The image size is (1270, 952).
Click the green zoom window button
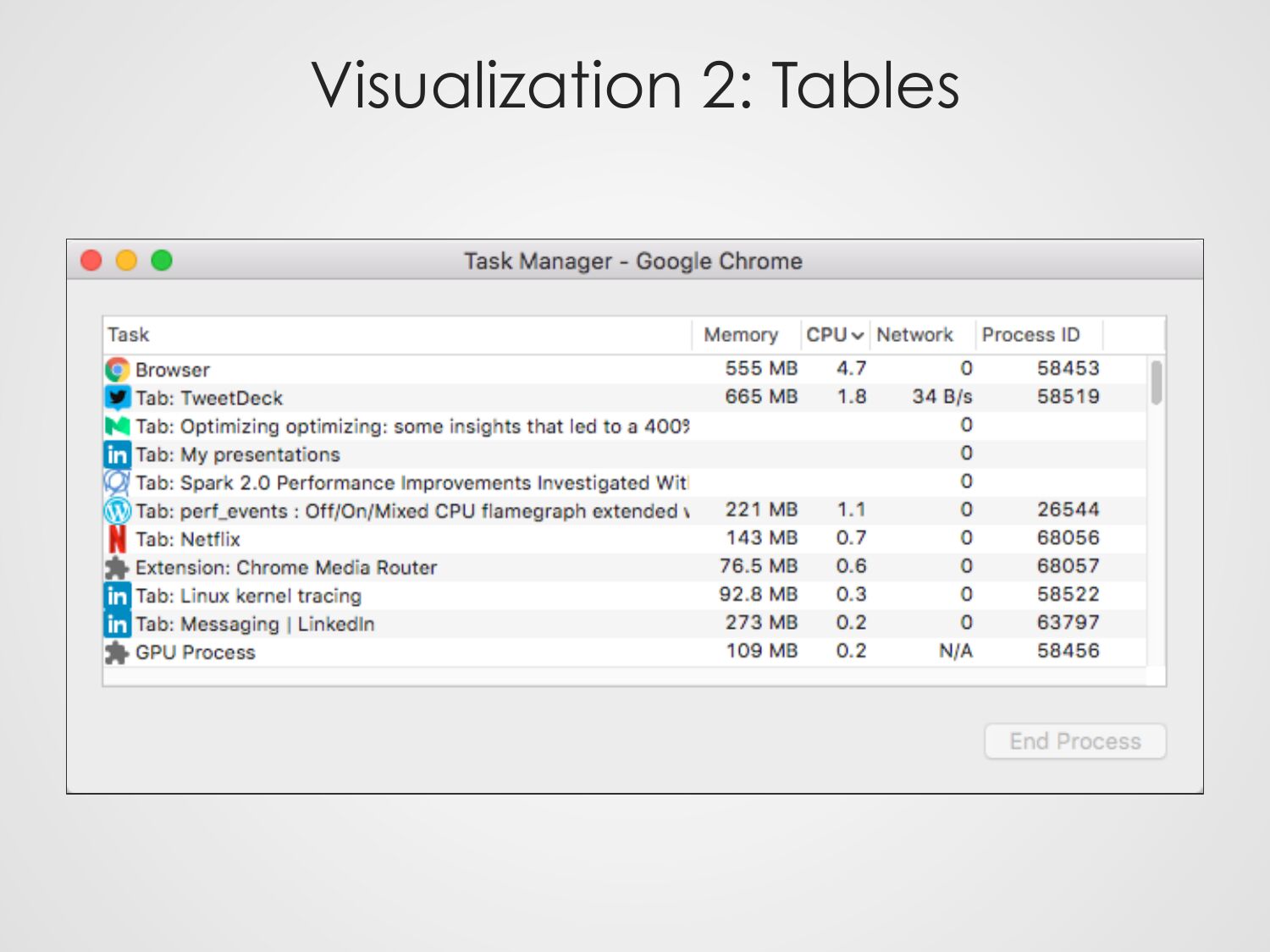[x=162, y=261]
